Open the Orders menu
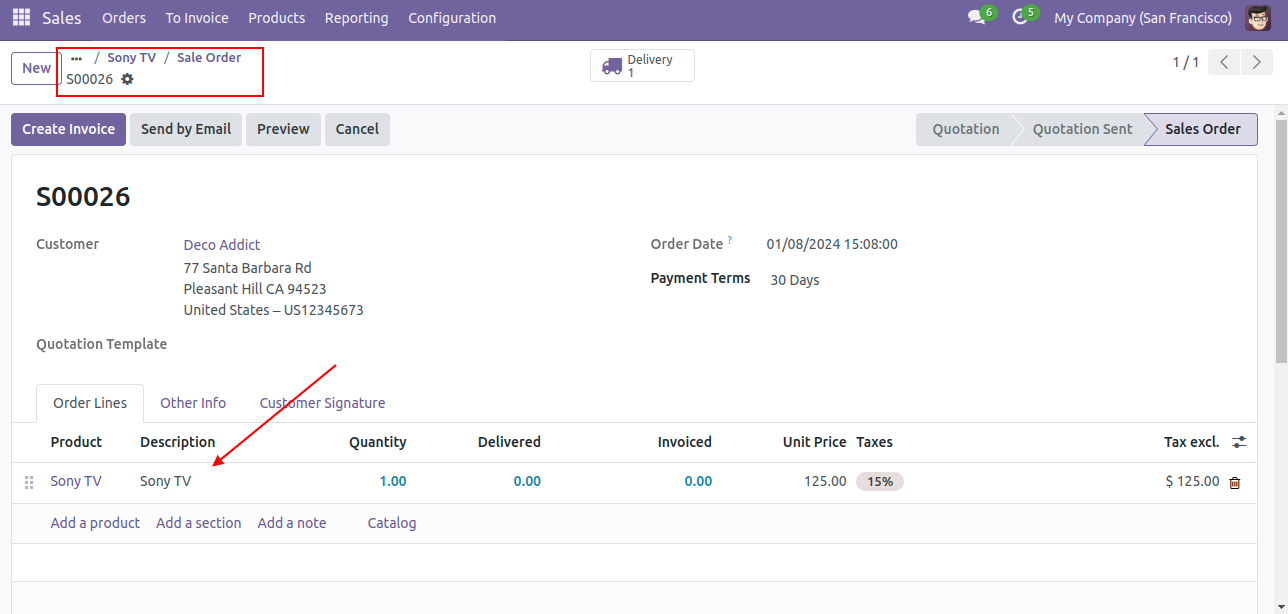 pyautogui.click(x=124, y=18)
